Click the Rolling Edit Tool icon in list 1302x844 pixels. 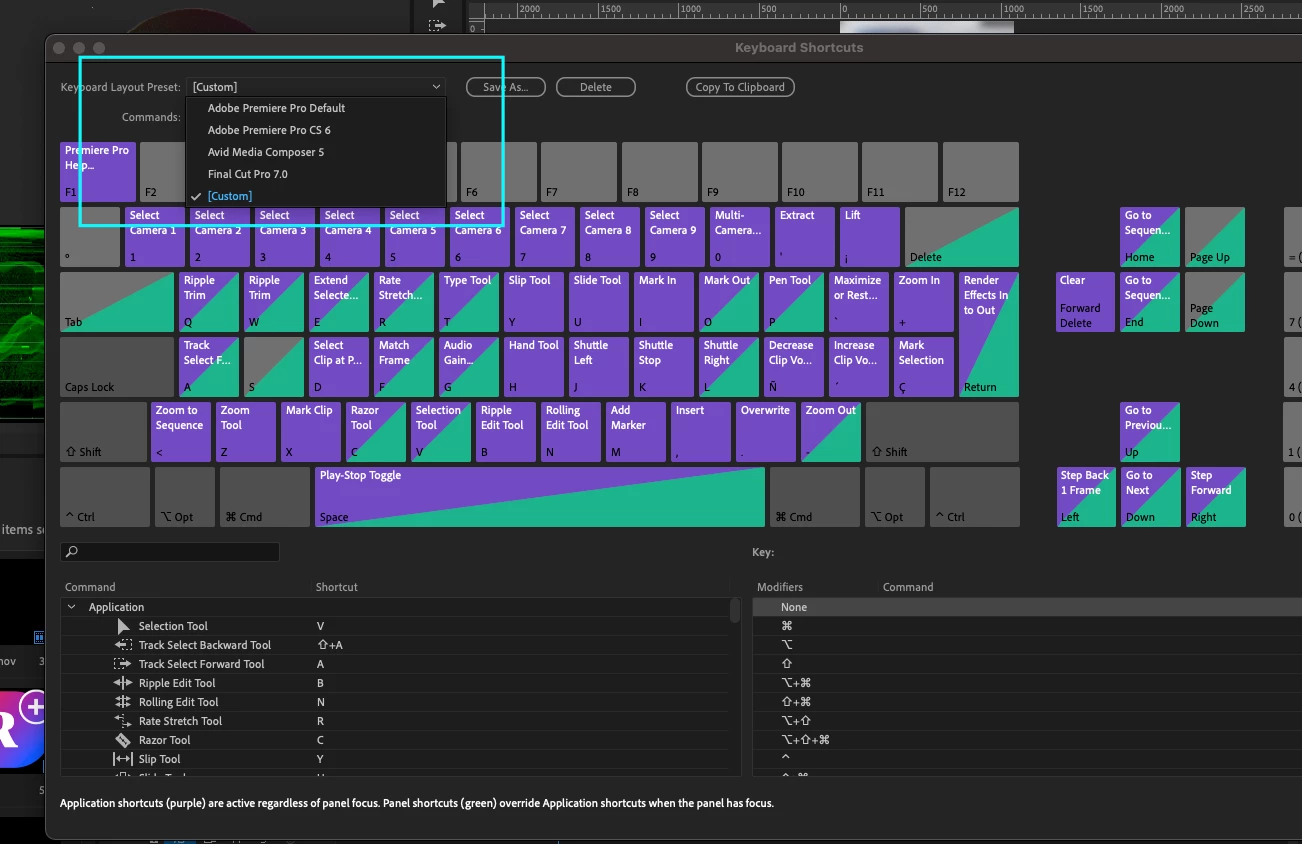click(x=123, y=702)
